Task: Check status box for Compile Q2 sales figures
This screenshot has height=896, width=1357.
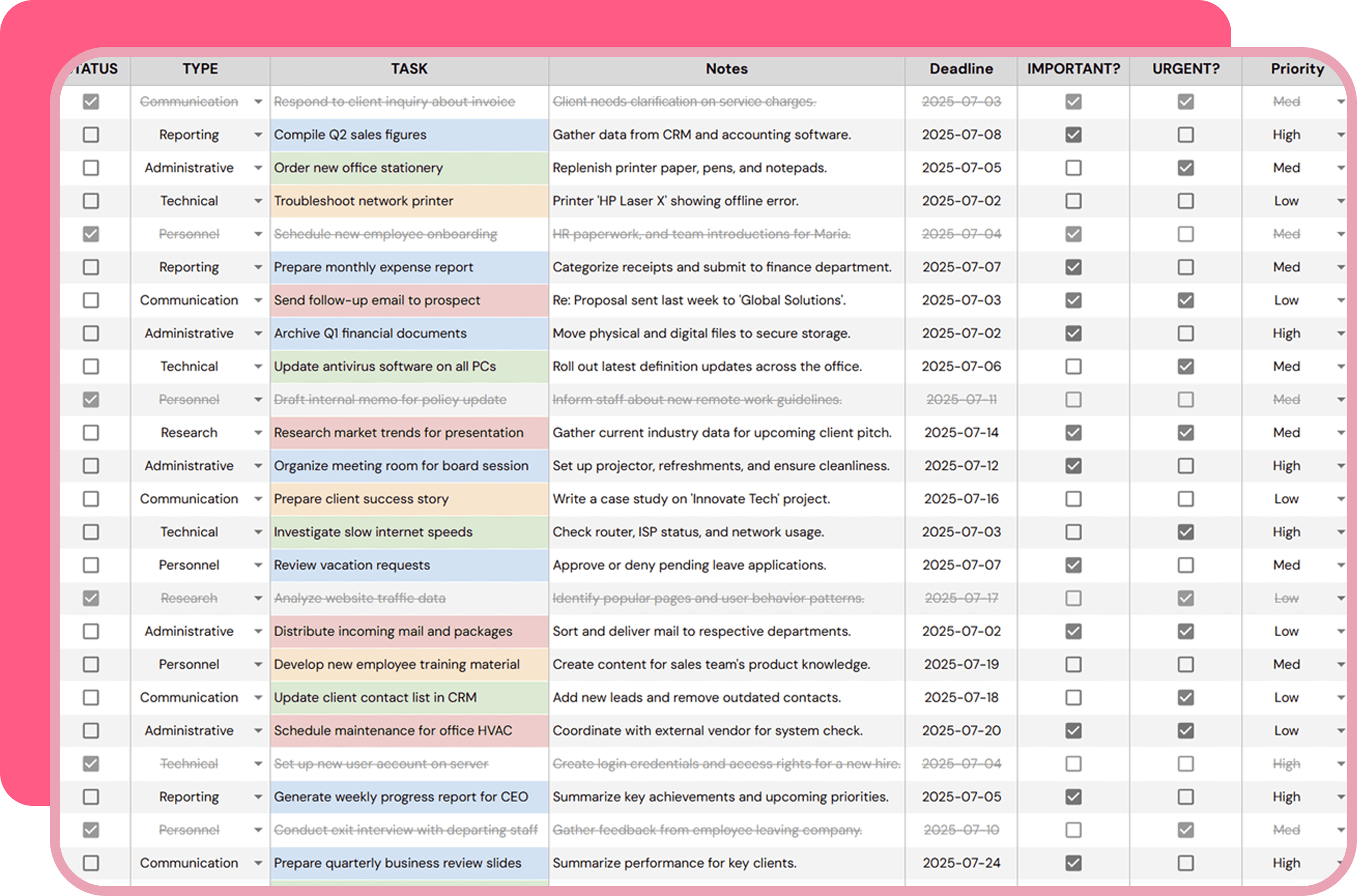Action: pos(91,135)
